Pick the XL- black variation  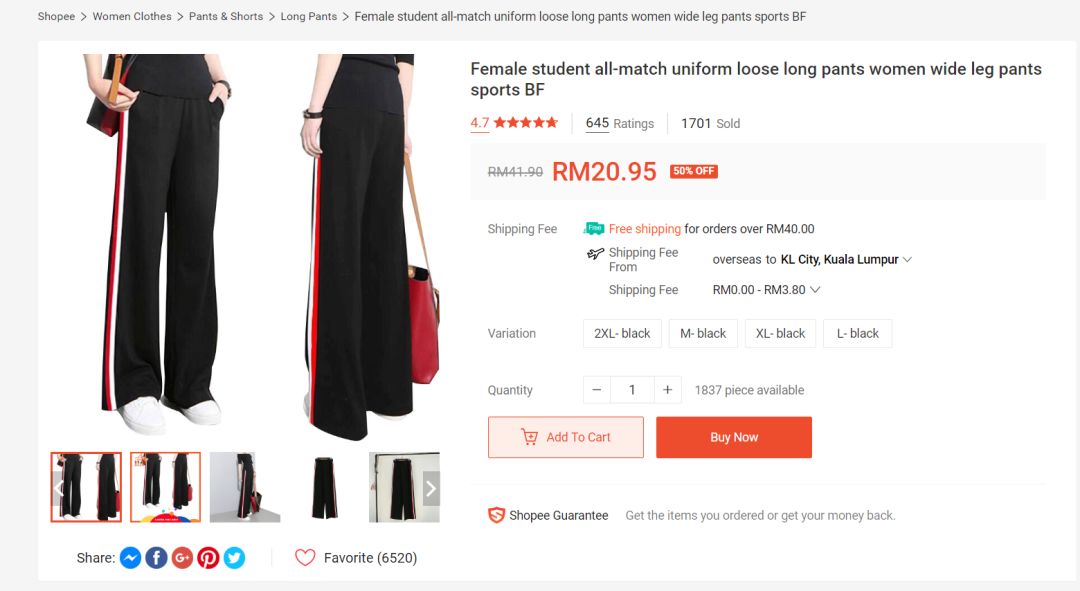coord(780,334)
